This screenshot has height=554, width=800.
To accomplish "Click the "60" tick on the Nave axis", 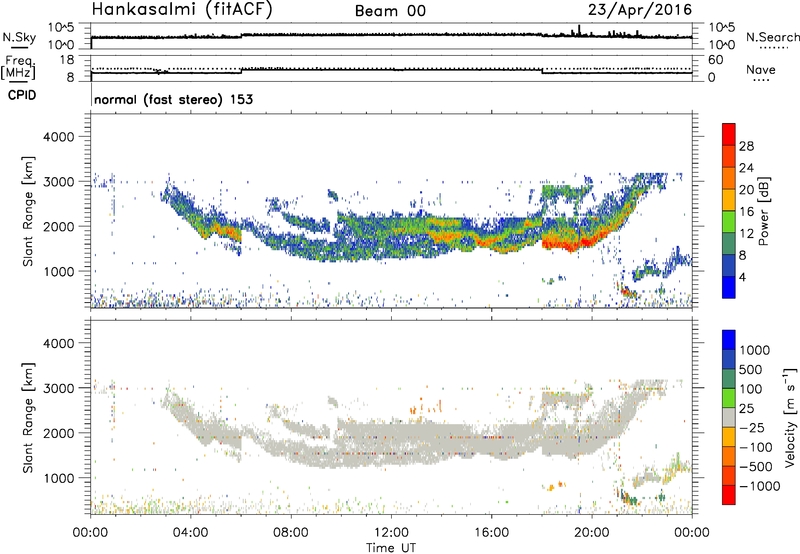I will click(x=715, y=60).
